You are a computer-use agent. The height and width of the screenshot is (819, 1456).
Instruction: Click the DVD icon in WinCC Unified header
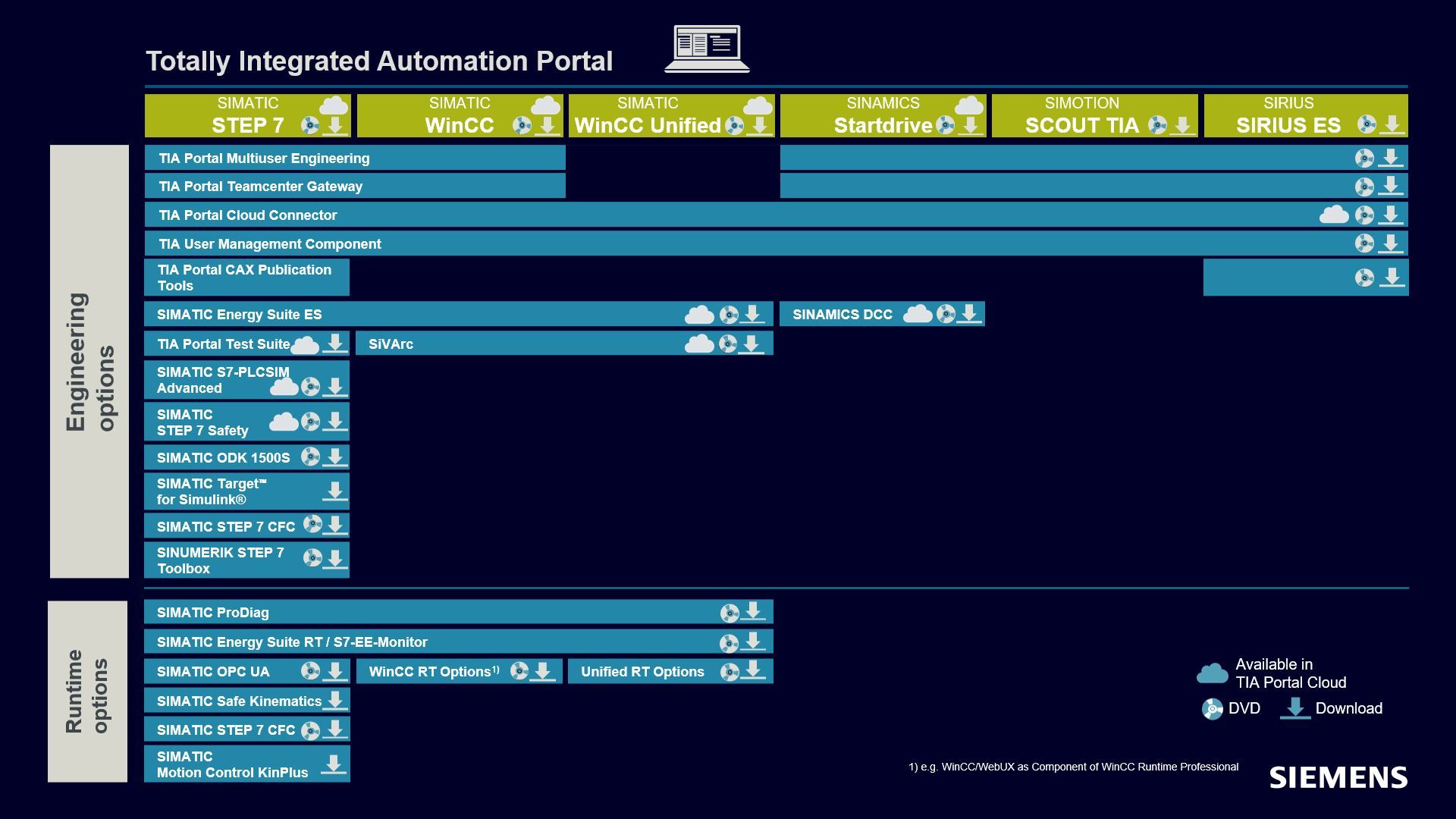coord(734,125)
